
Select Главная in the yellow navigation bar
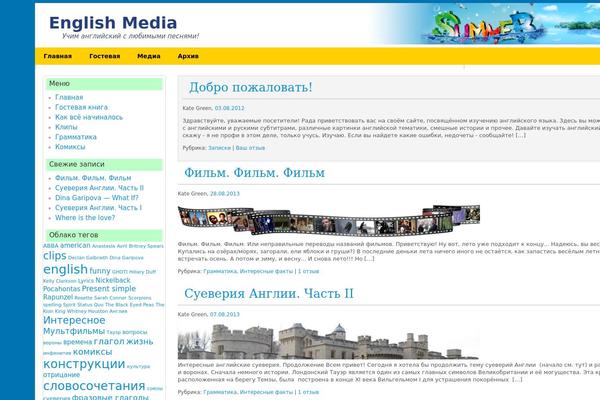tap(57, 56)
